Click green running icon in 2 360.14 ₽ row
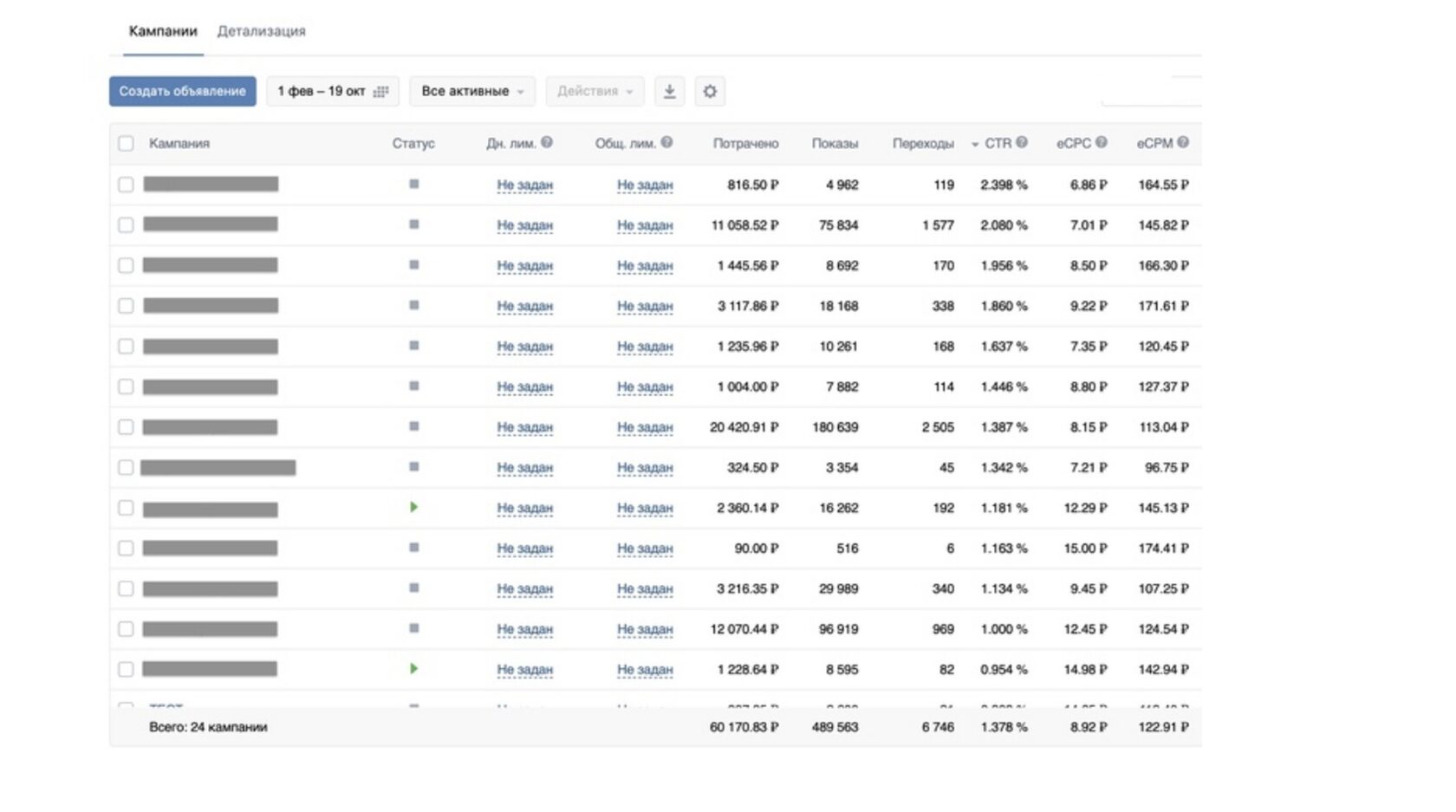1456x812 pixels. (x=413, y=507)
